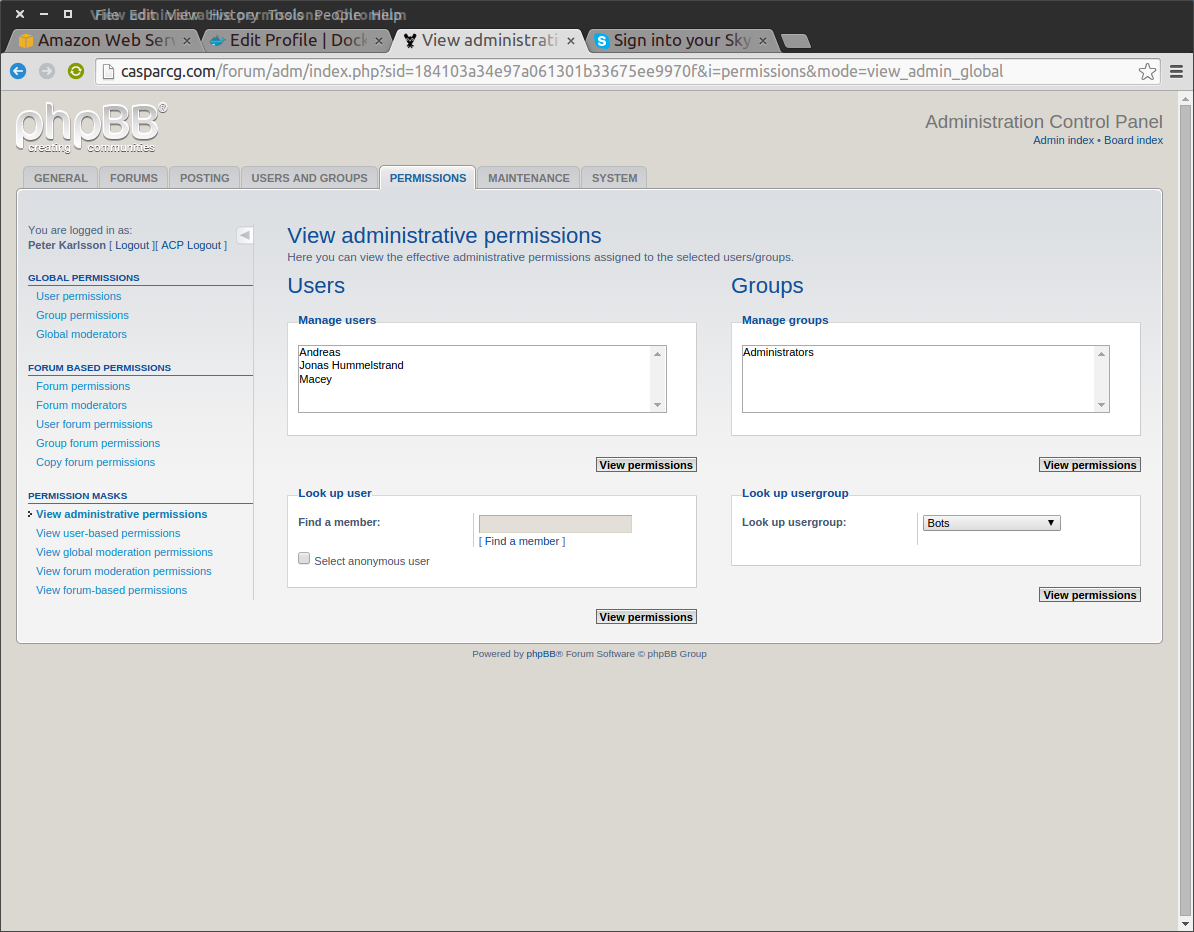Click the Manage groups list scroll up arrow
The width and height of the screenshot is (1194, 932).
pyautogui.click(x=1101, y=354)
